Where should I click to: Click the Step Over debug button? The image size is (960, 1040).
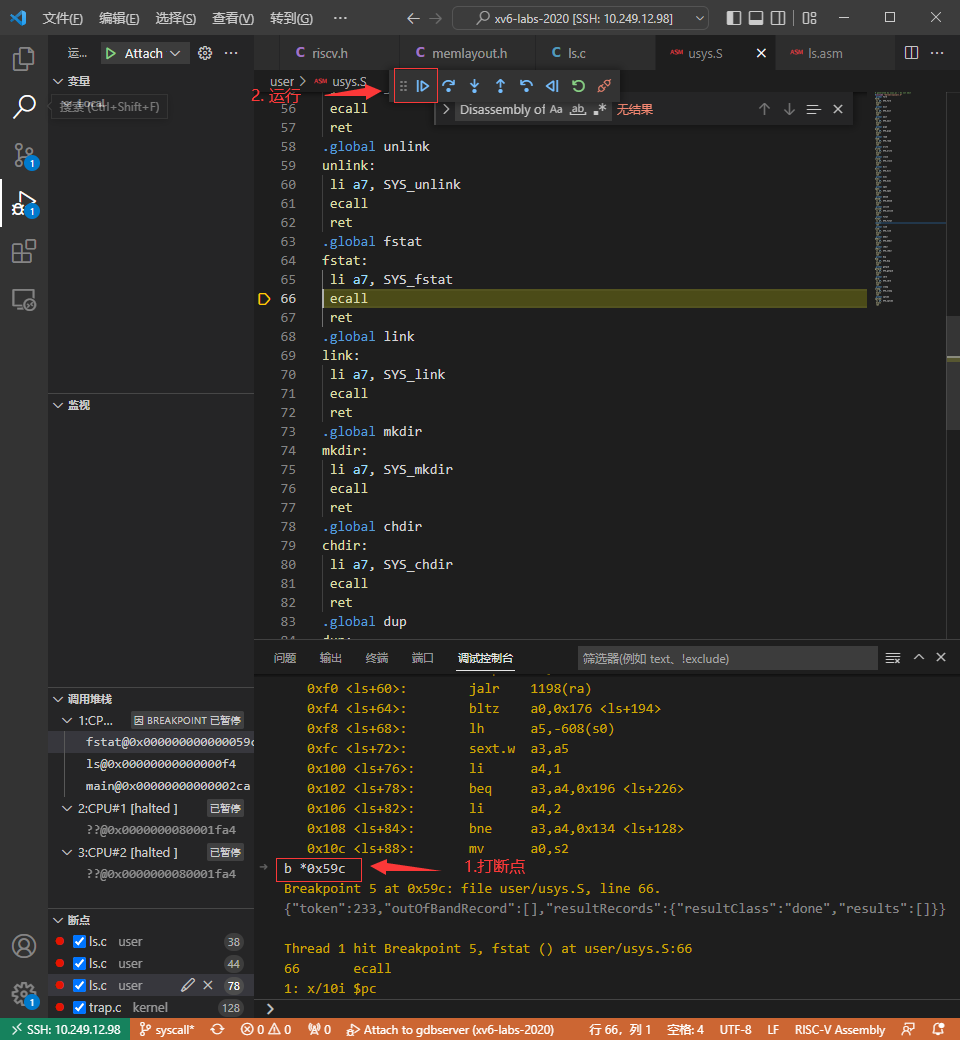coord(449,86)
